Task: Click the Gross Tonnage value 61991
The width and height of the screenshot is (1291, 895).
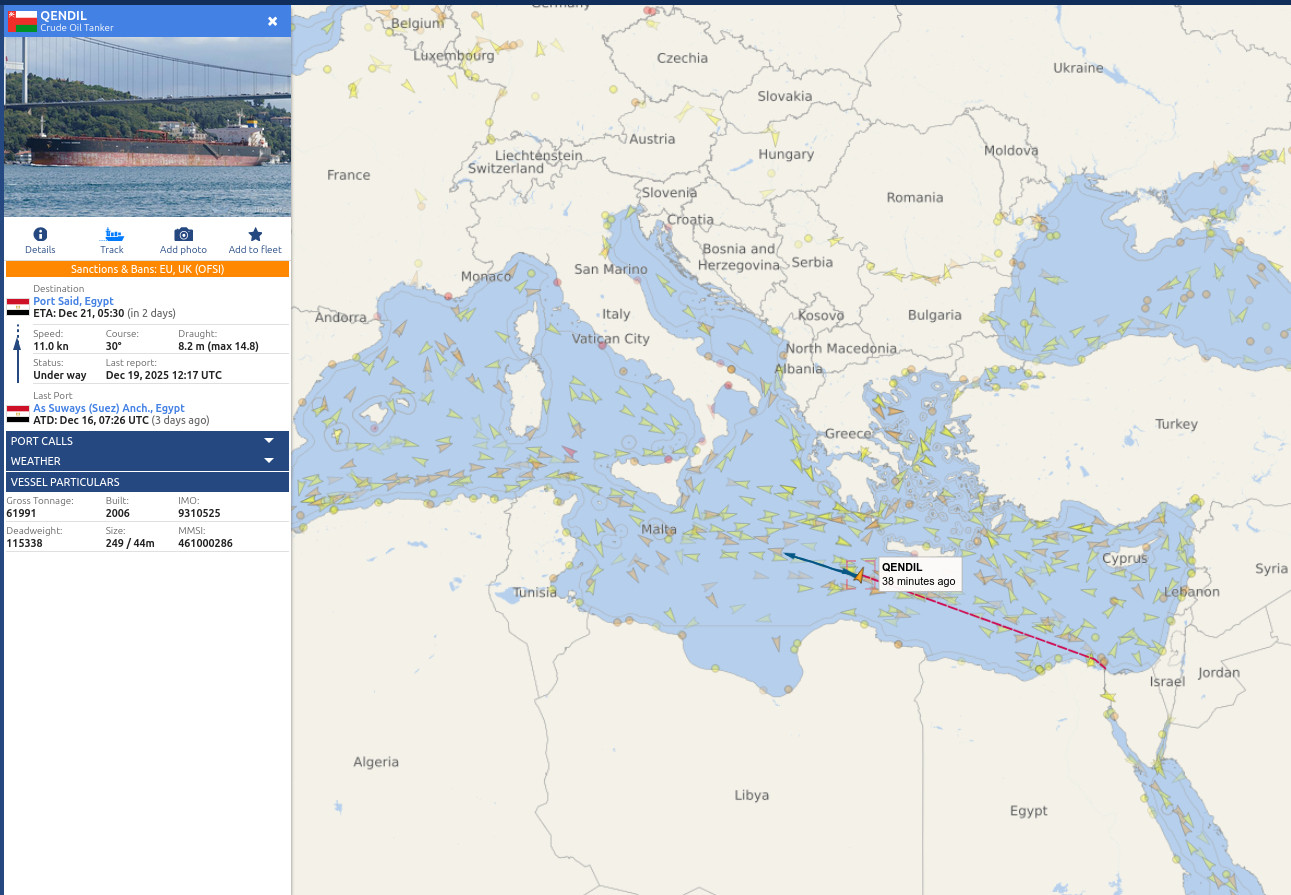Action: 22,513
